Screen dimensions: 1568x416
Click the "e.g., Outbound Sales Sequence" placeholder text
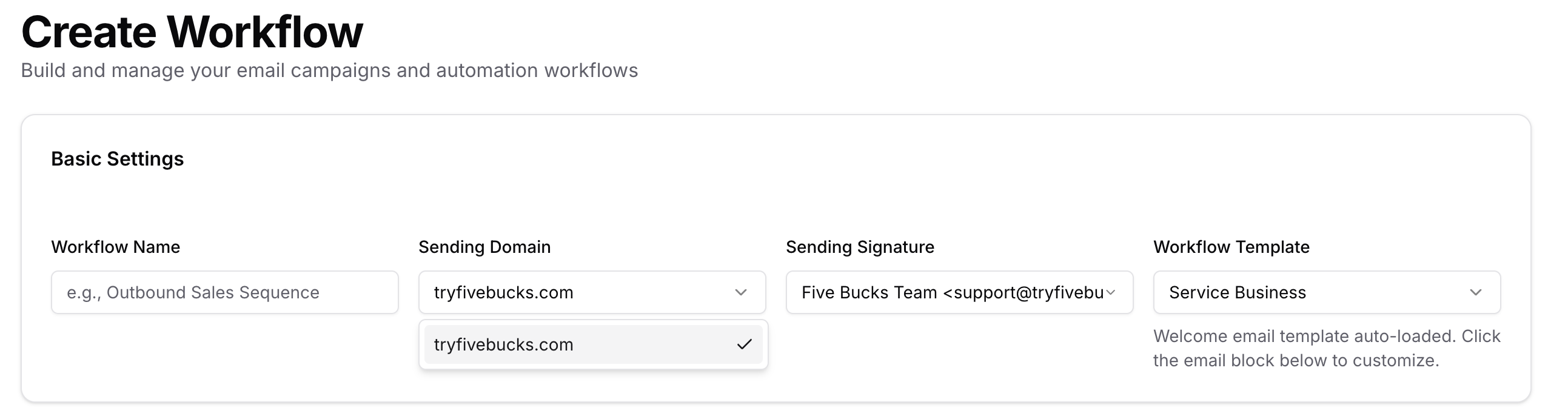(193, 292)
